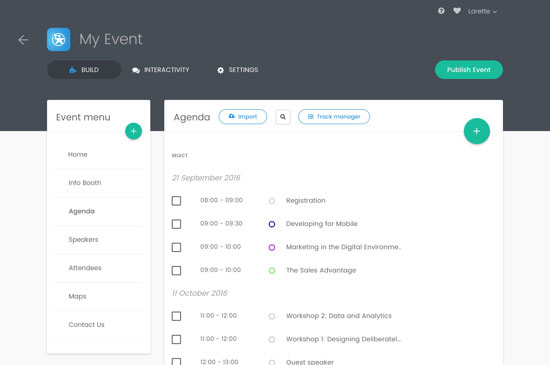
Task: Open the Track manager
Action: [x=334, y=117]
